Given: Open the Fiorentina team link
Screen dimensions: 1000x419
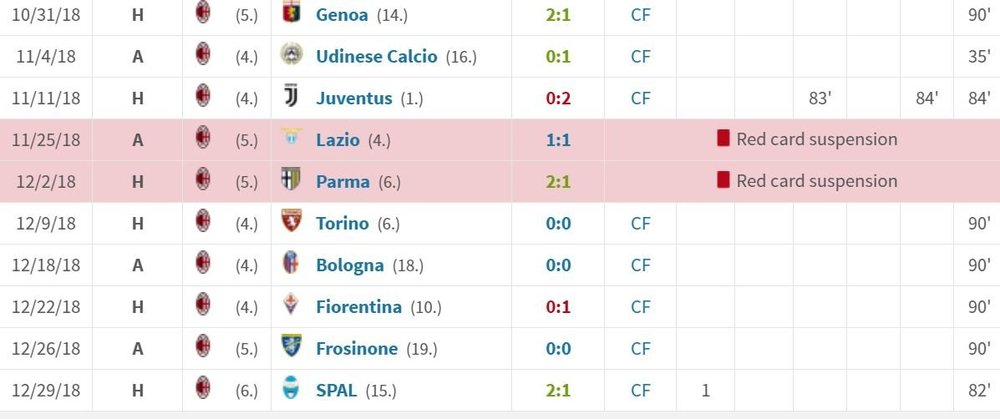Looking at the screenshot, I should click(x=358, y=307).
